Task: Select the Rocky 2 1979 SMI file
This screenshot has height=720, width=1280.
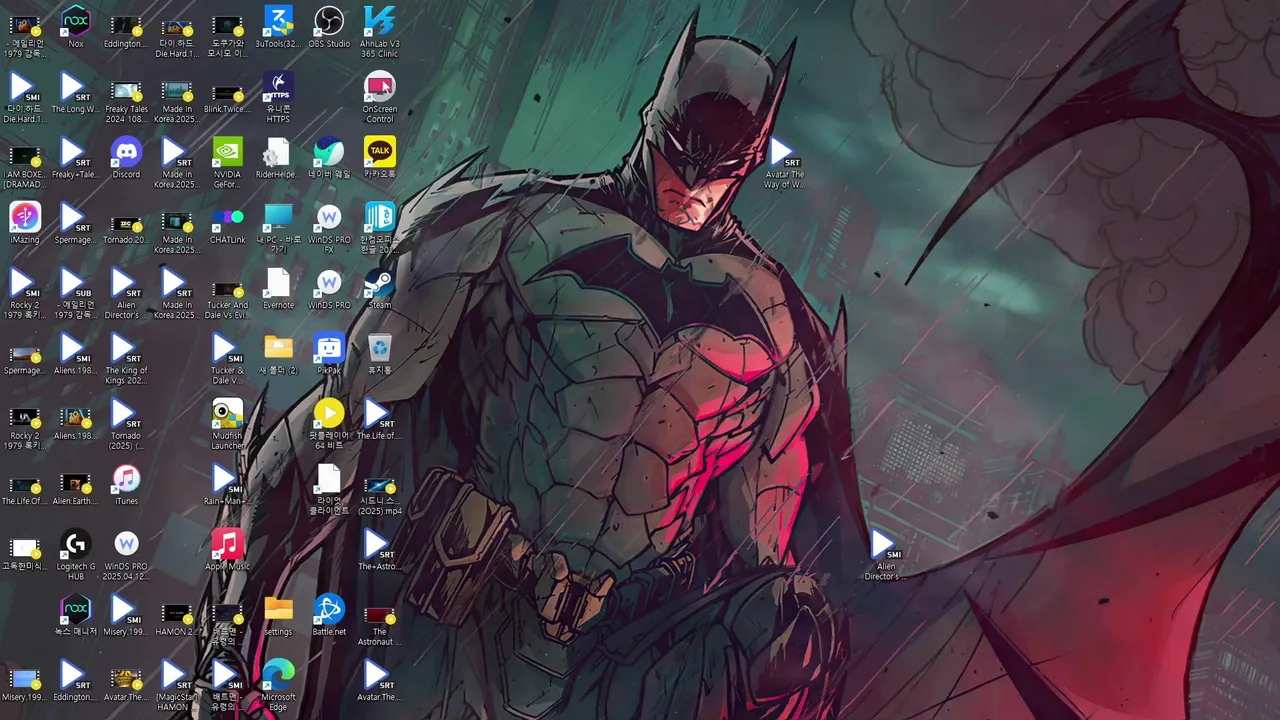Action: click(x=25, y=293)
